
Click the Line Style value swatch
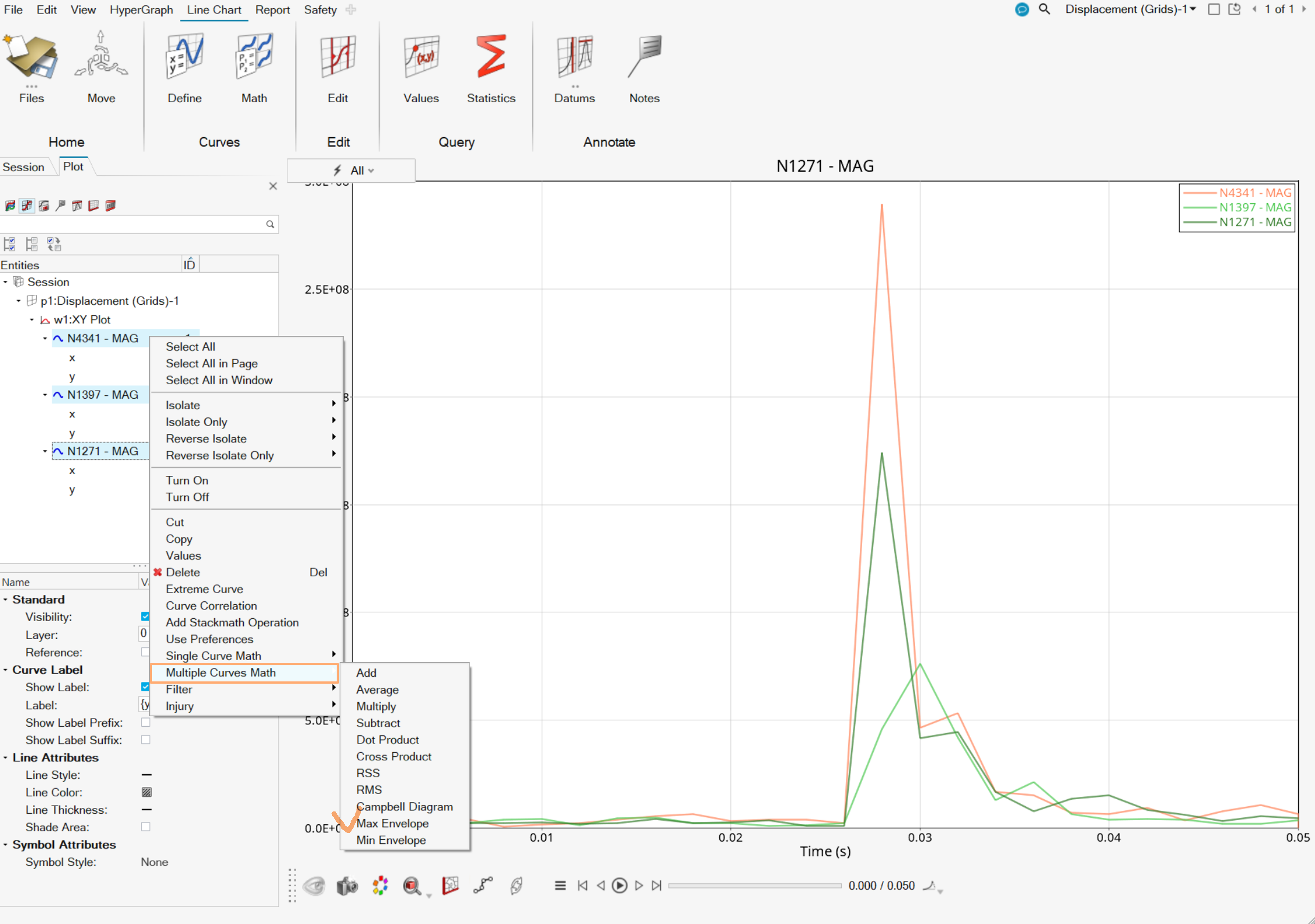point(147,775)
